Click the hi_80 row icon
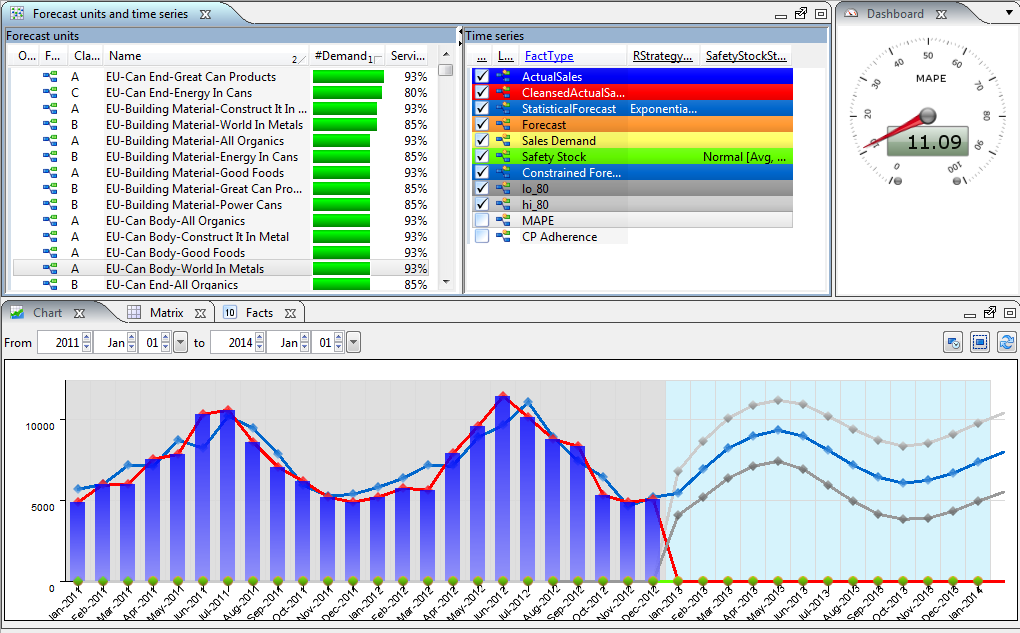The width and height of the screenshot is (1020, 633). 503,204
